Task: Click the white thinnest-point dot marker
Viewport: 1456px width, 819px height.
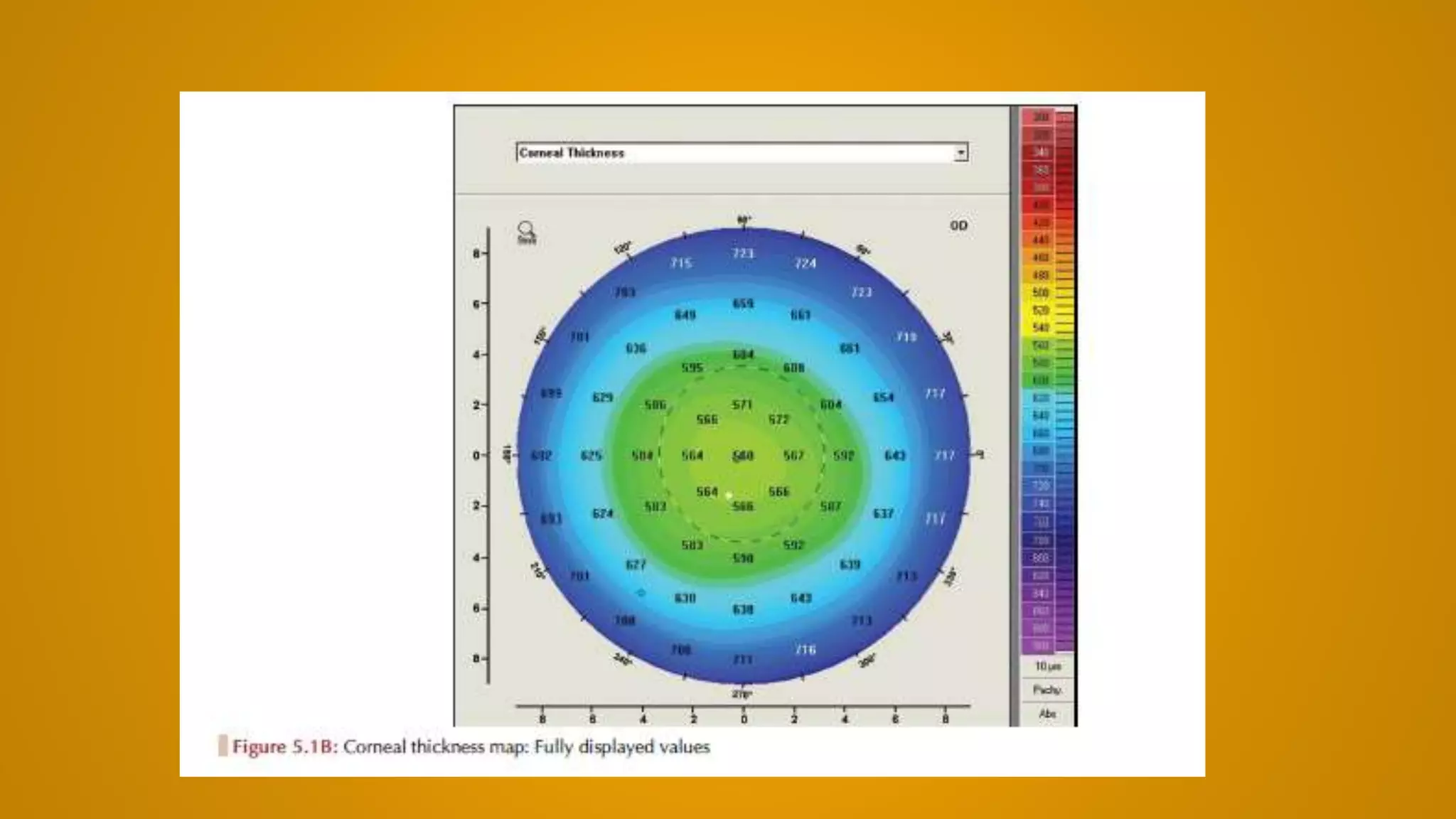Action: point(729,496)
